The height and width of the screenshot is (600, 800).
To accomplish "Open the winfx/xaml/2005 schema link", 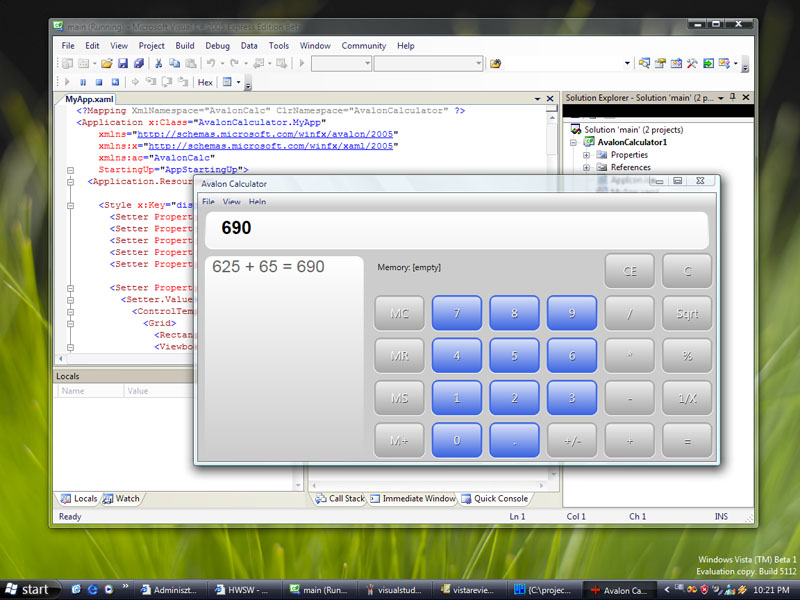I will click(271, 146).
